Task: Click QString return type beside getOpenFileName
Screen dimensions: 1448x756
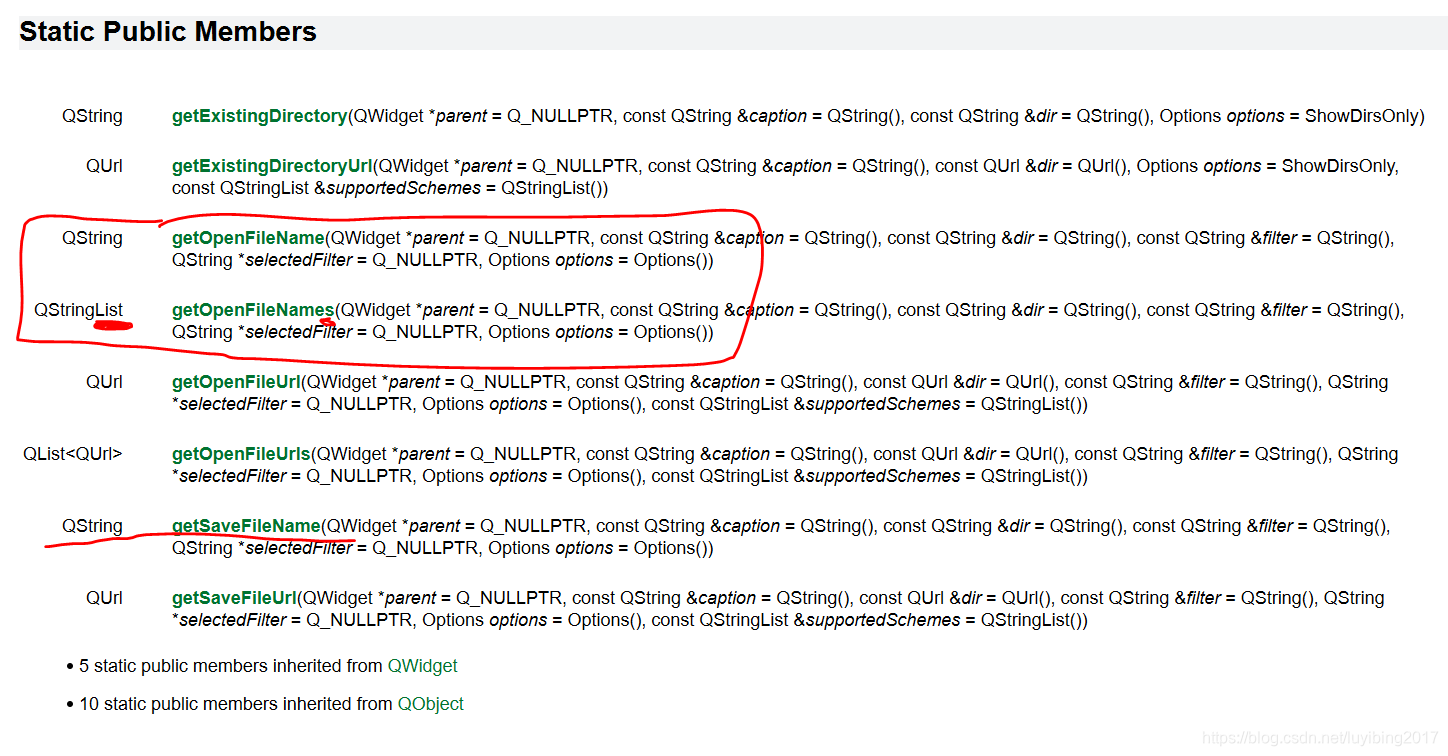Action: [x=92, y=238]
